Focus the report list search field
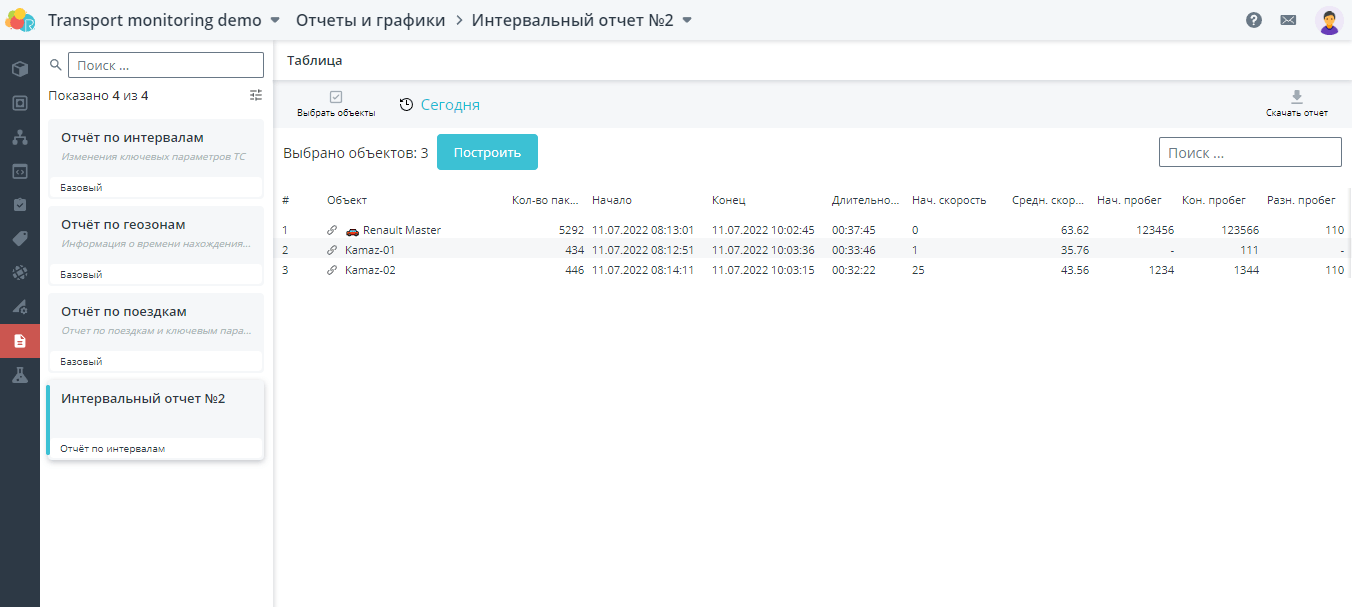This screenshot has width=1352, height=607. 166,65
